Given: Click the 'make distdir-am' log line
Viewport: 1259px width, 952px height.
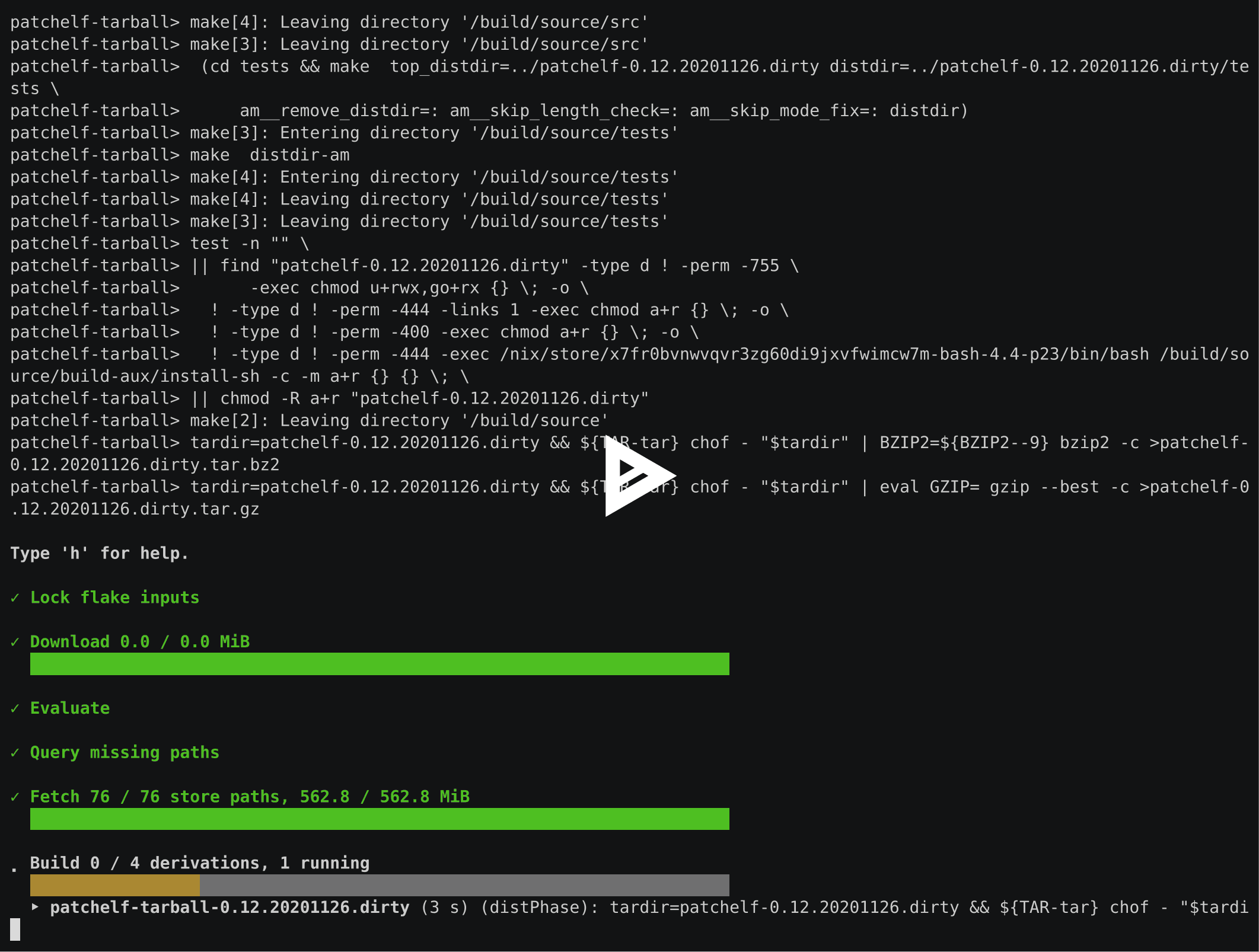Looking at the screenshot, I should click(180, 155).
